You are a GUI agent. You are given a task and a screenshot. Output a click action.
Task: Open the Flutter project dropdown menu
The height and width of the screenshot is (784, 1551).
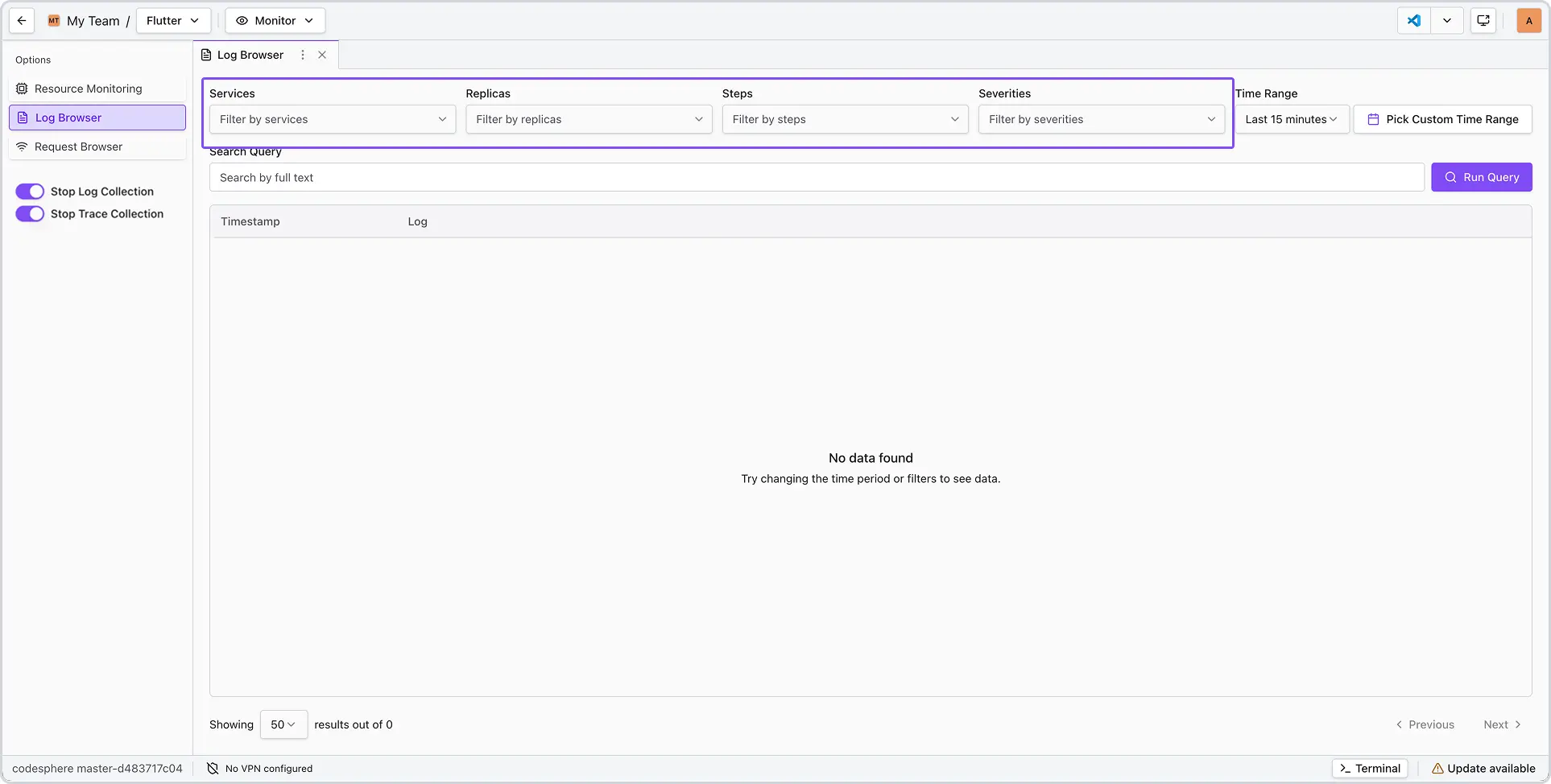pos(173,20)
